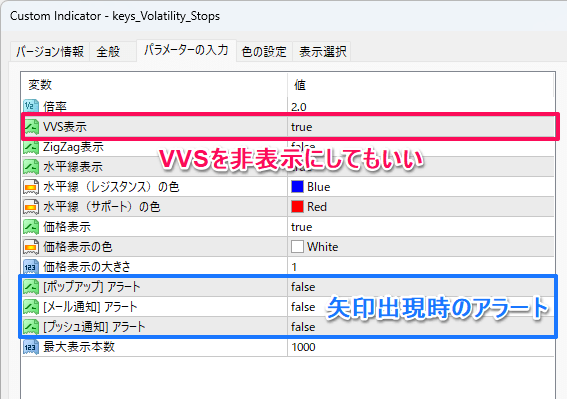Click the color icon beside 価格表示の色

click(31, 247)
